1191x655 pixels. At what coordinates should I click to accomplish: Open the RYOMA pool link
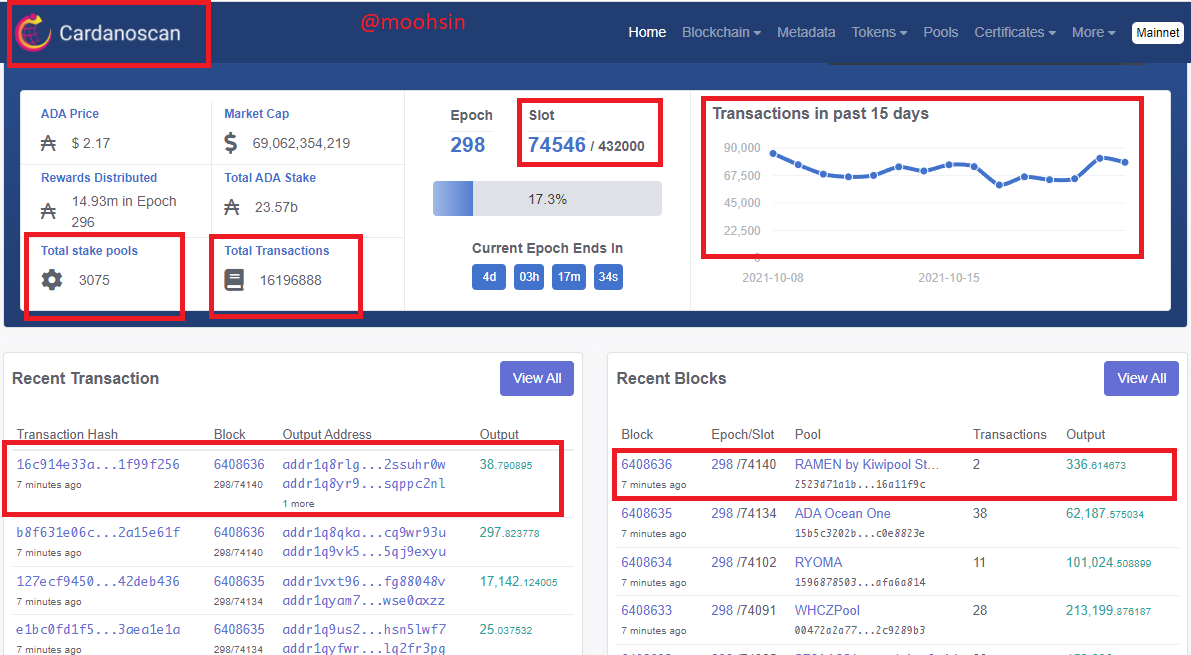pos(818,562)
